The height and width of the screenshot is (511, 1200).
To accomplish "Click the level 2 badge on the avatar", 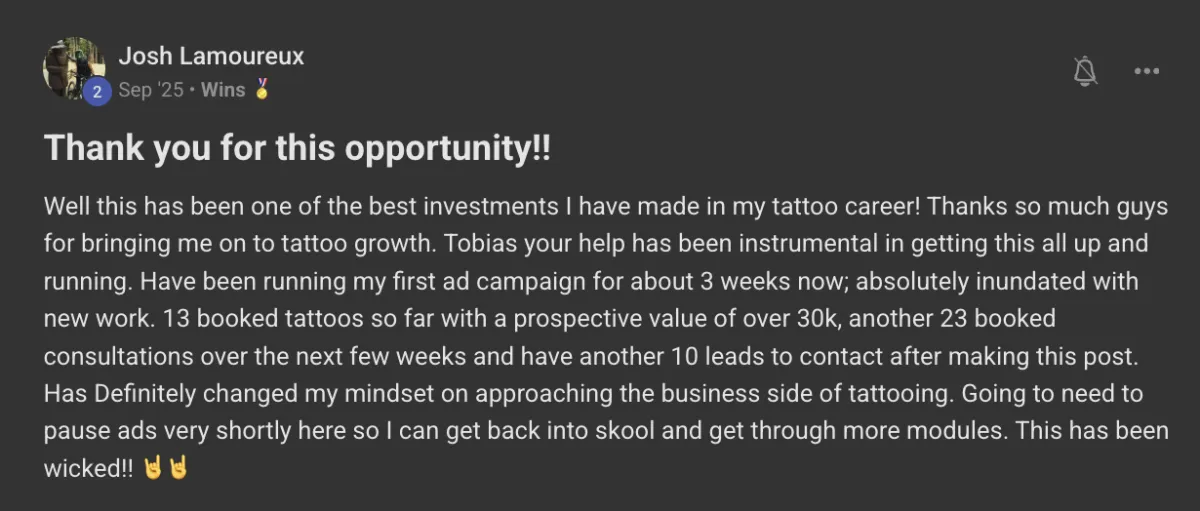I will pos(97,91).
